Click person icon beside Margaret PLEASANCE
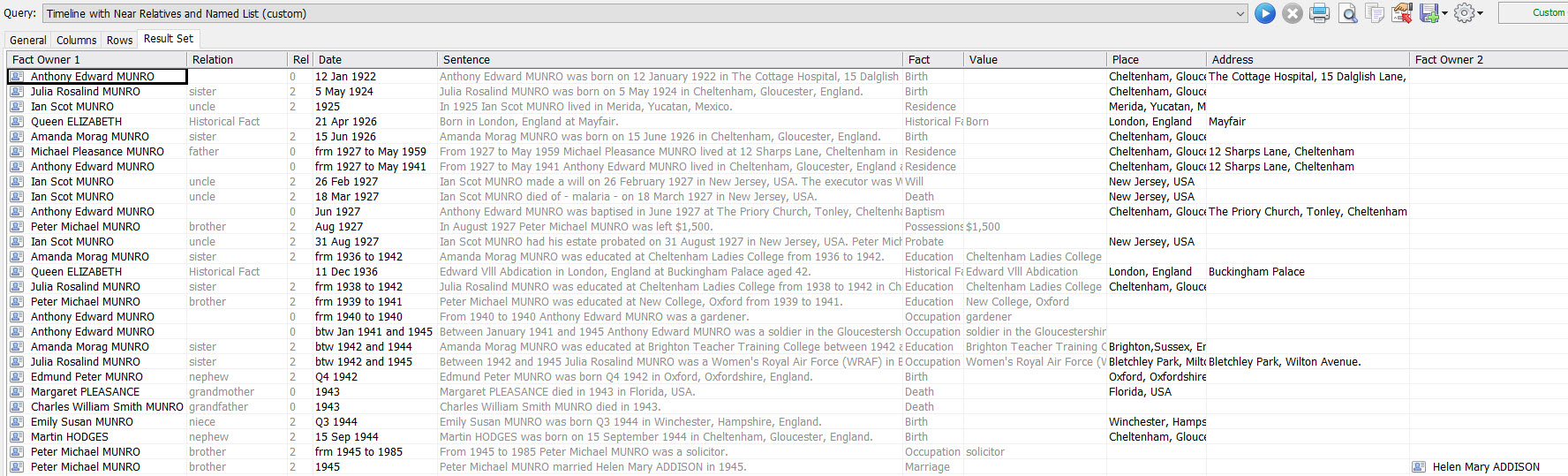This screenshot has width=1568, height=476. coord(17,392)
